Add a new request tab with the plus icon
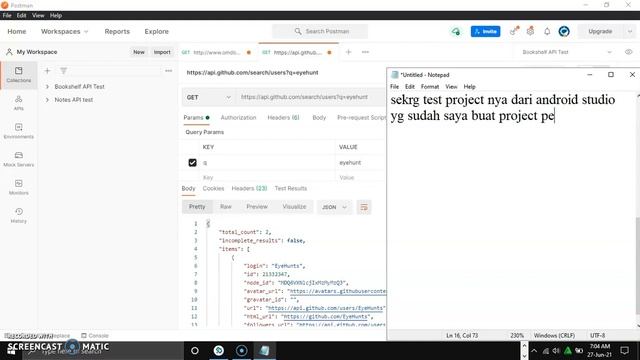Screen dimensions: 640x360 349,52
